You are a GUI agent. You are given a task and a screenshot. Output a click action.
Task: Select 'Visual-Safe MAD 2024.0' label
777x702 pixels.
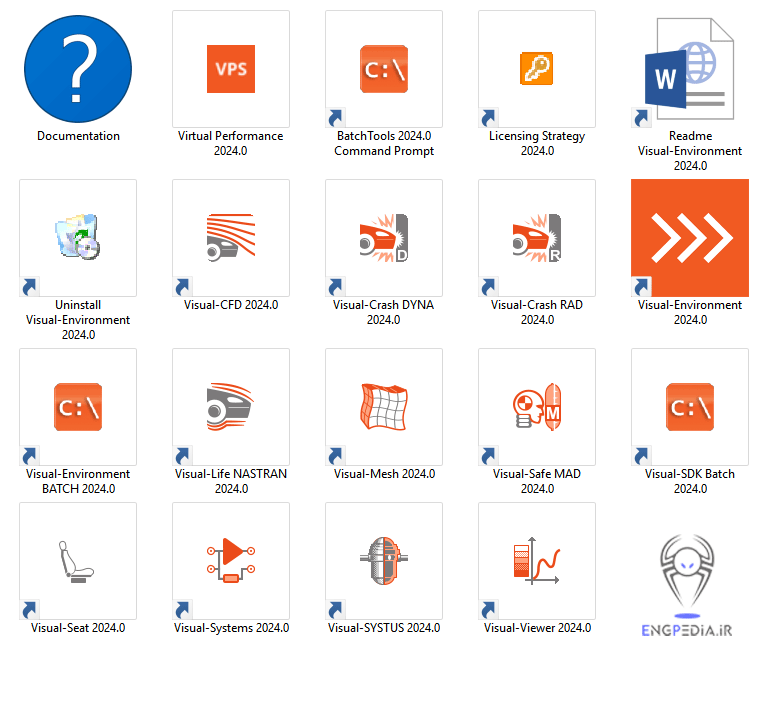(x=537, y=481)
